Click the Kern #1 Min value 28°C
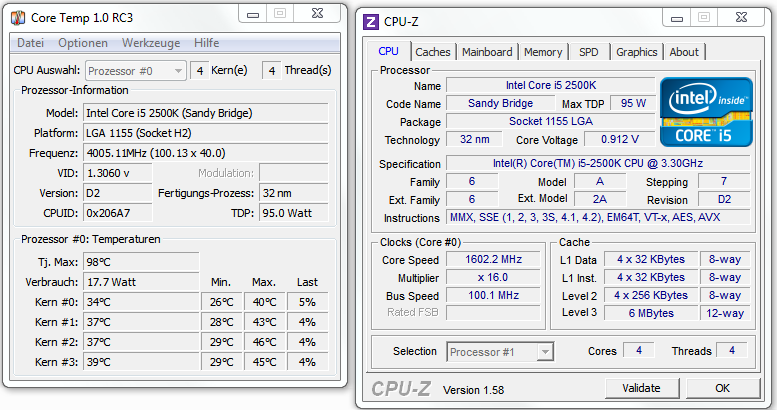The height and width of the screenshot is (410, 777). [222, 322]
